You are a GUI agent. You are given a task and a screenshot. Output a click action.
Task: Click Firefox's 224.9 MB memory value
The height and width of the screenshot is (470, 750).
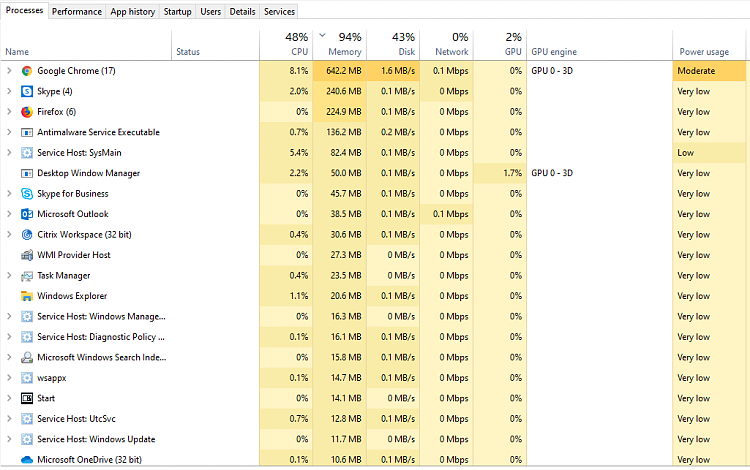pos(343,112)
